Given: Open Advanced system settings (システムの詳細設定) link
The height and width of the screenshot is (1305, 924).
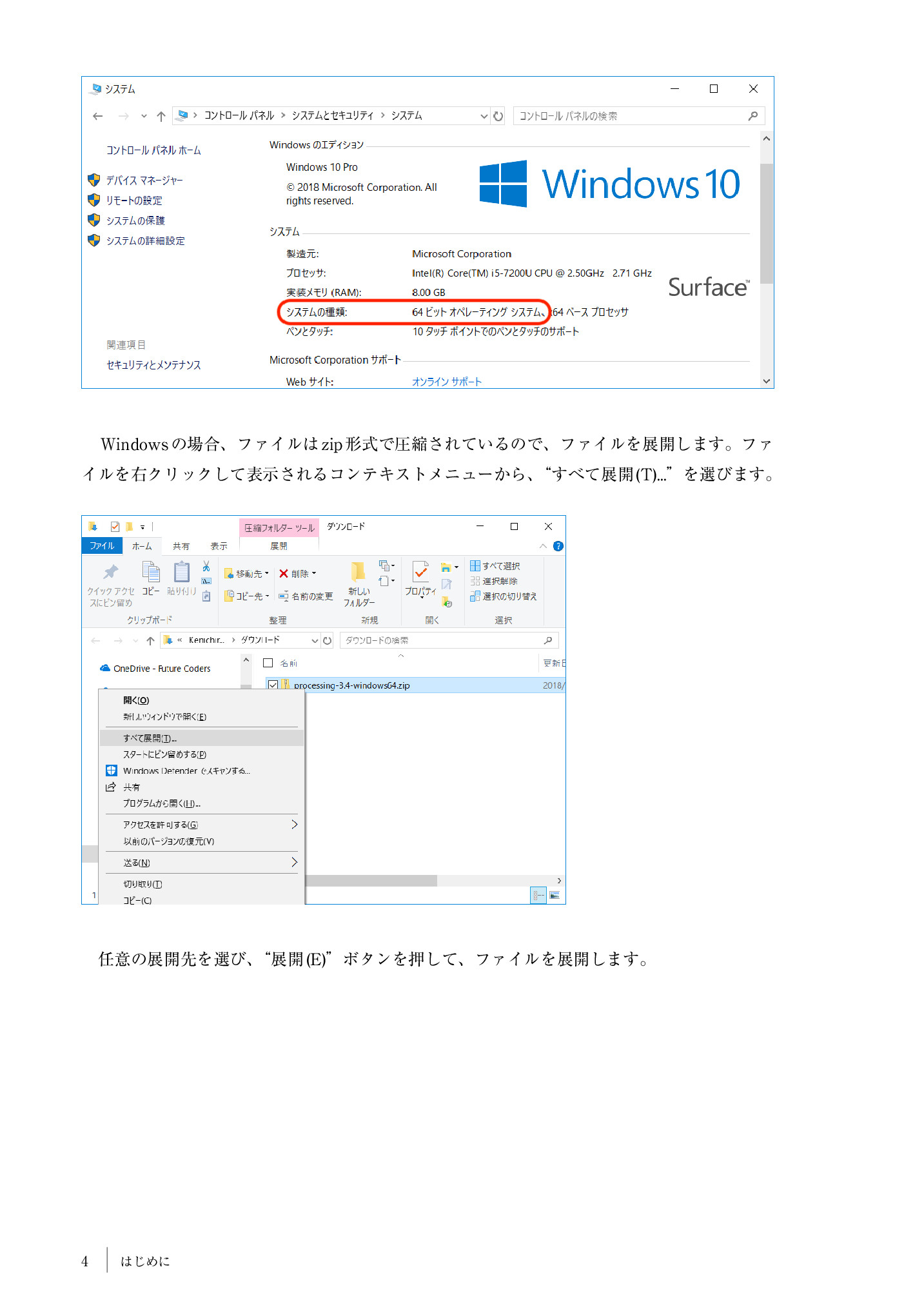Looking at the screenshot, I should [146, 240].
